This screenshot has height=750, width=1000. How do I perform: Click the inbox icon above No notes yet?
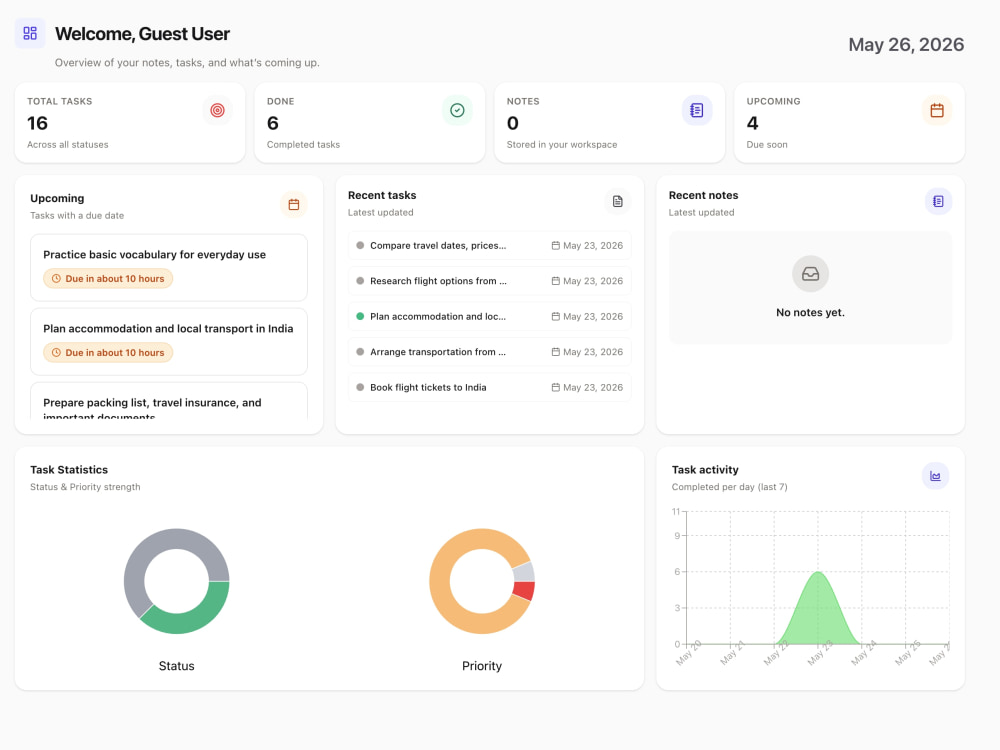(x=811, y=274)
